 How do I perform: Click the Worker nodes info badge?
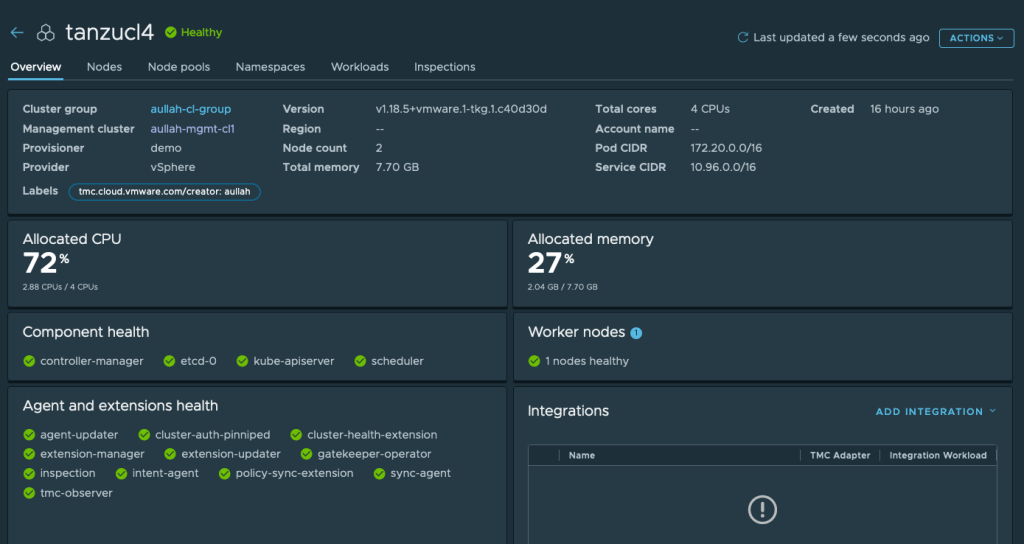click(636, 333)
